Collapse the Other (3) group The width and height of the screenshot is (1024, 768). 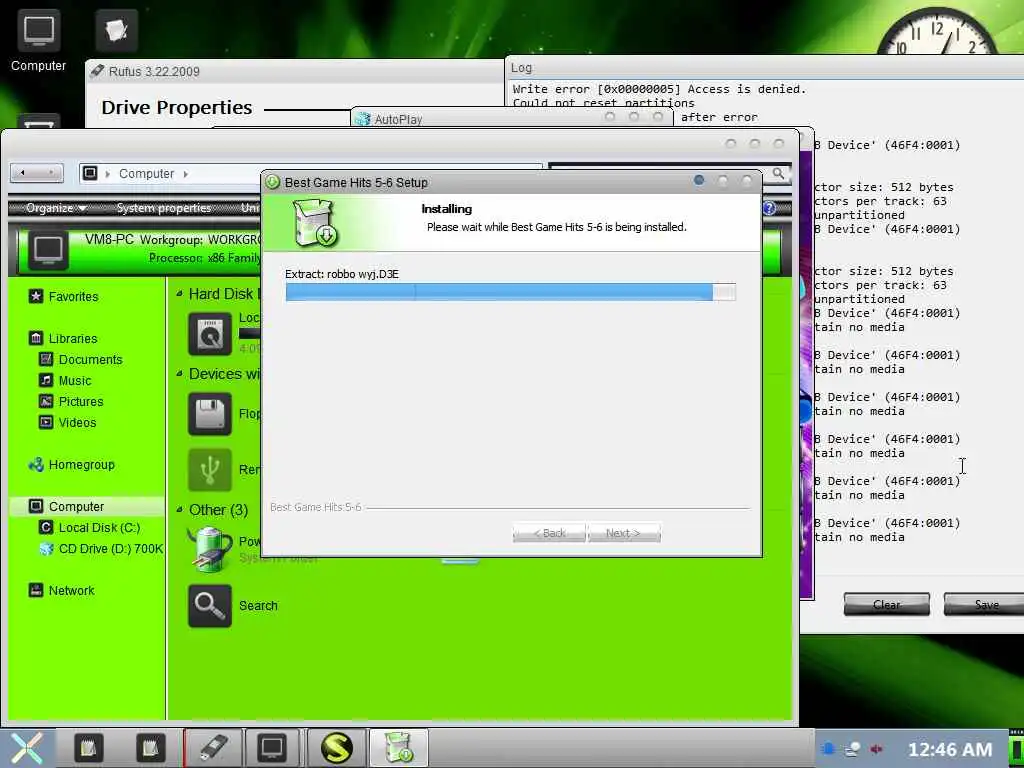tap(180, 509)
